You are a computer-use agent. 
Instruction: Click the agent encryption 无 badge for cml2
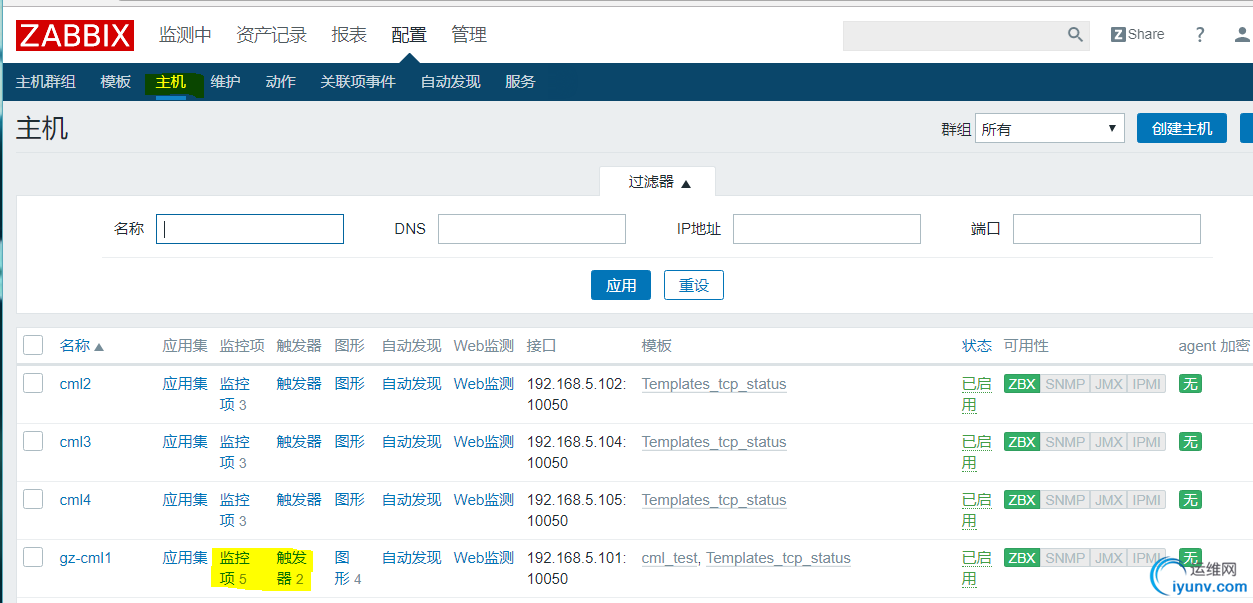point(1190,384)
